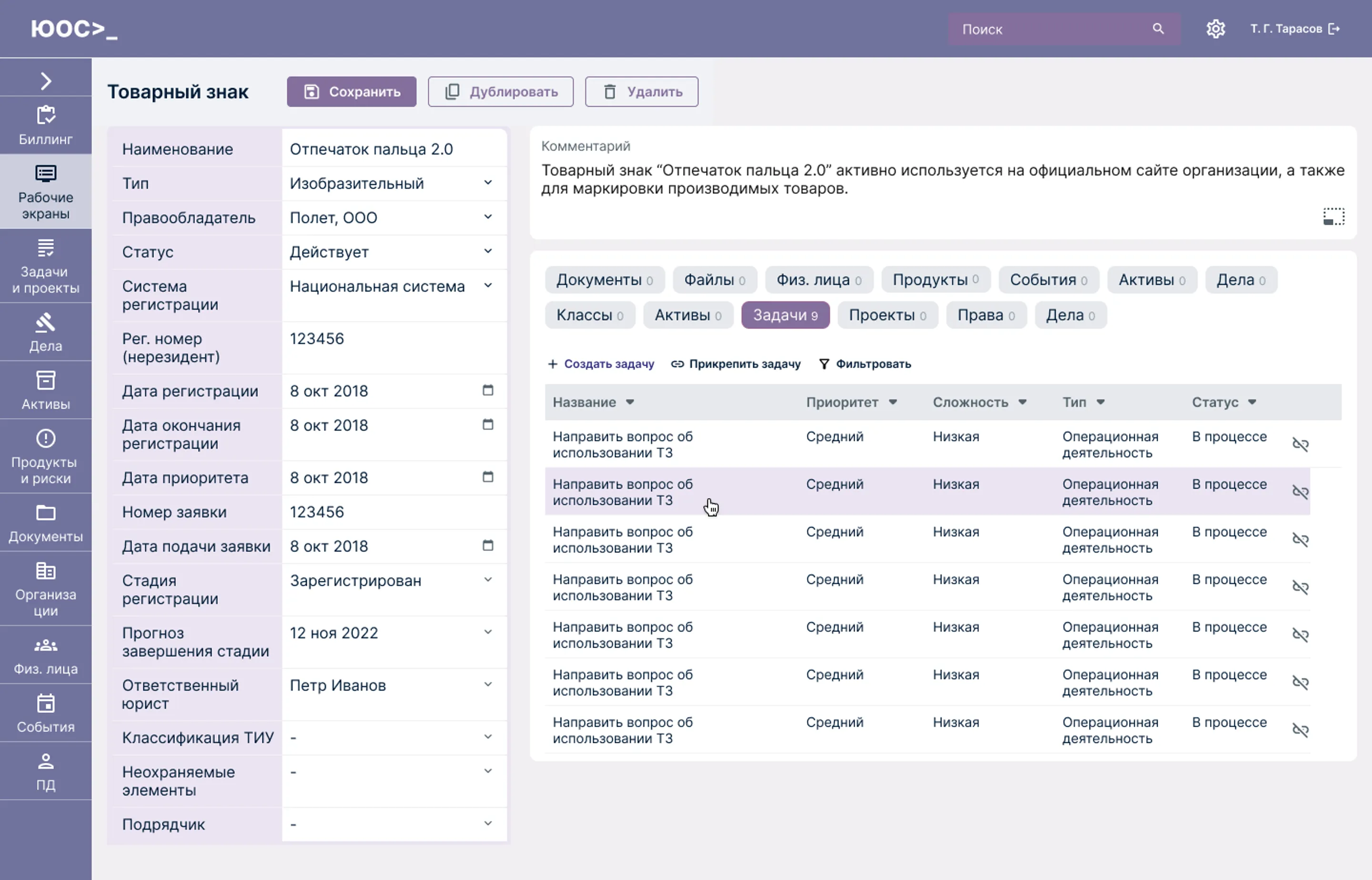Unlink the first task in the table
Screen dimensions: 1372x880
pos(1300,444)
